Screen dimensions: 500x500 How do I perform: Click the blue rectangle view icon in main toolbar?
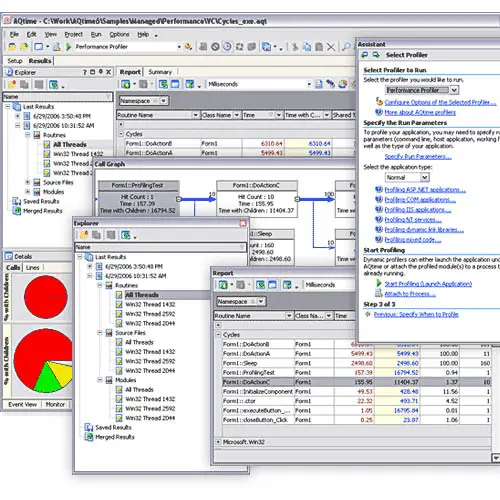(x=39, y=47)
